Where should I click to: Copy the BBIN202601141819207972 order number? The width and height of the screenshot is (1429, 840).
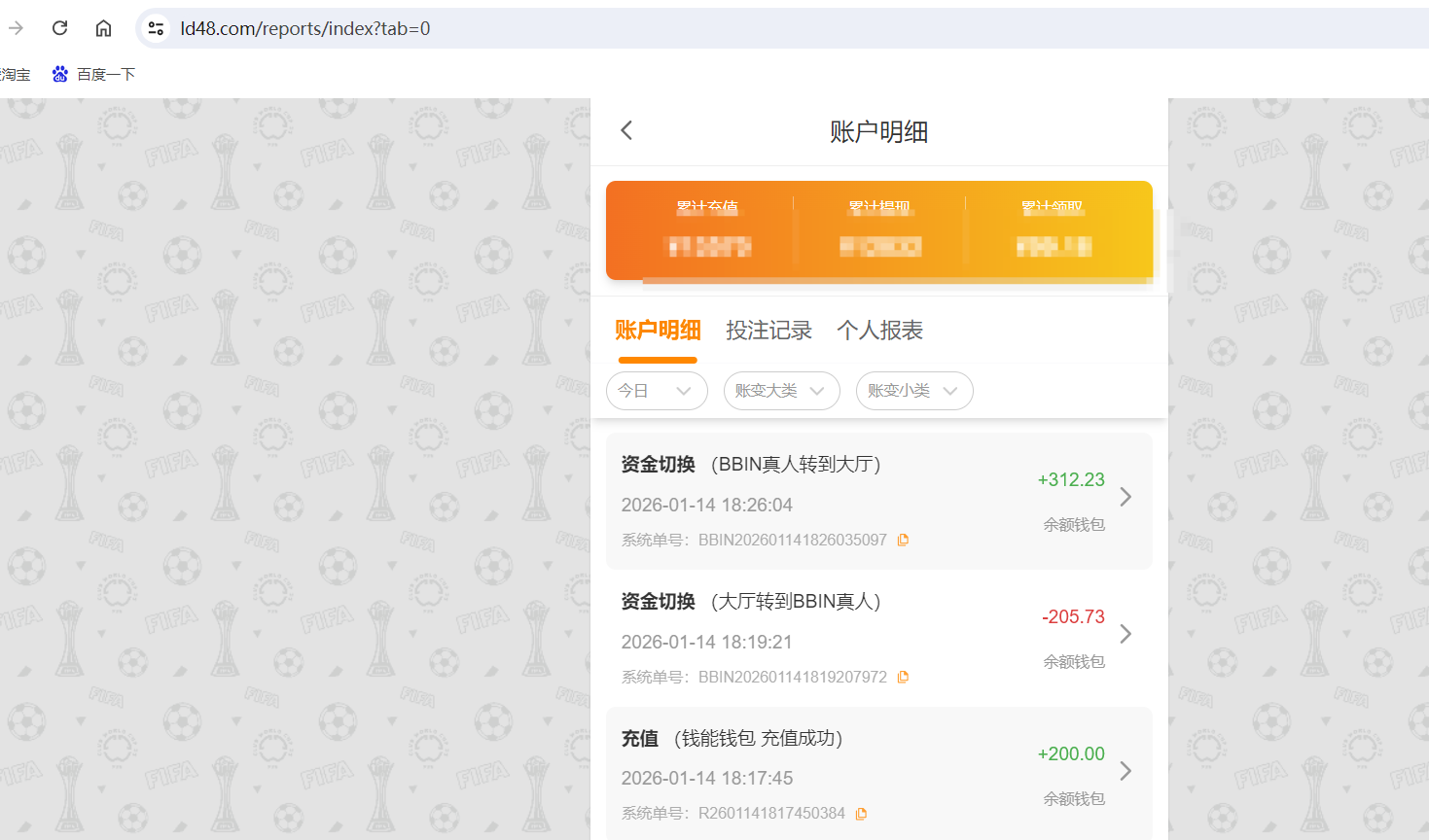click(x=903, y=677)
